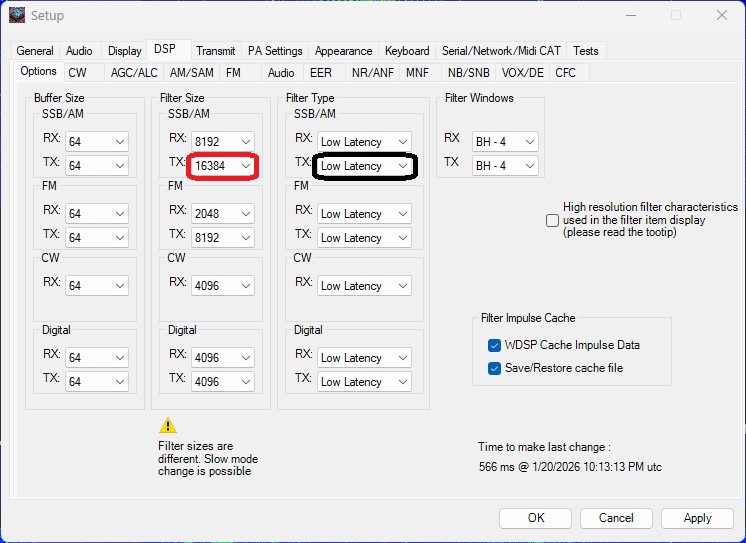Toggle Save/Restore cache file checkbox
The height and width of the screenshot is (543, 746).
[x=494, y=368]
